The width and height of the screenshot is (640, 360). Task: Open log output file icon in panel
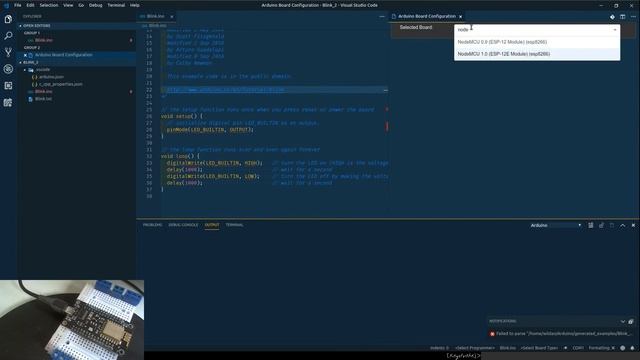click(612, 225)
